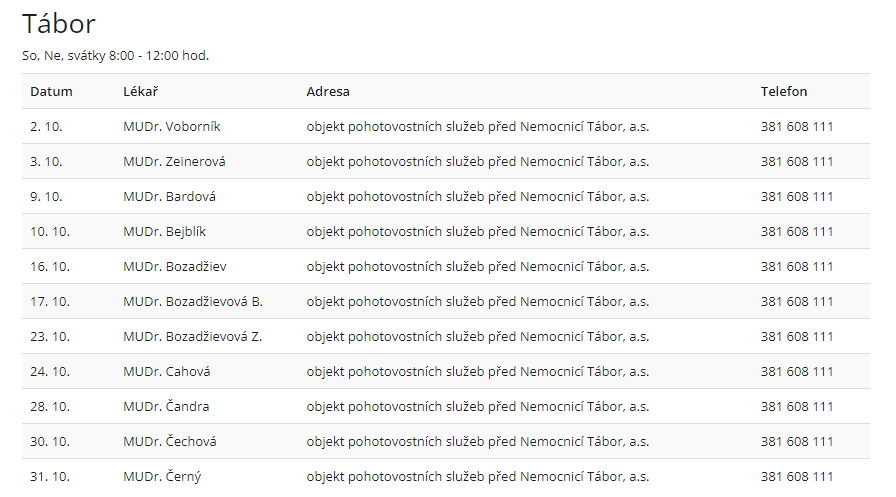Select MUDr. Cahová doctor name
The height and width of the screenshot is (497, 896).
point(167,372)
